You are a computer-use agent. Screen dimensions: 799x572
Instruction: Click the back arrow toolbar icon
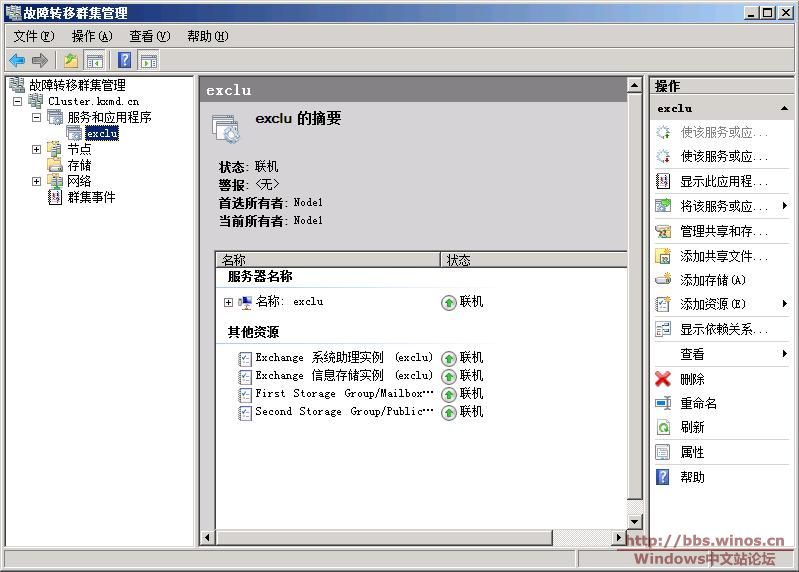coord(17,61)
